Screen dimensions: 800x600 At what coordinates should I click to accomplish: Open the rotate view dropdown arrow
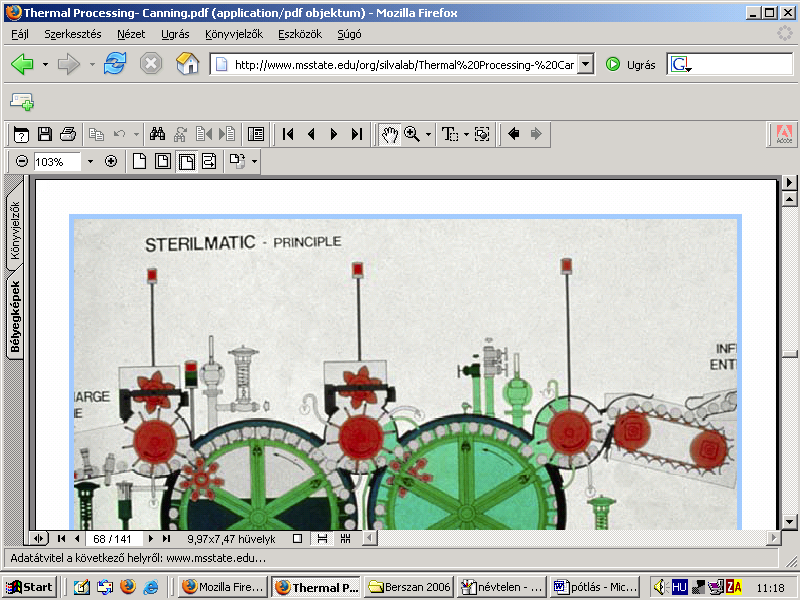click(254, 162)
